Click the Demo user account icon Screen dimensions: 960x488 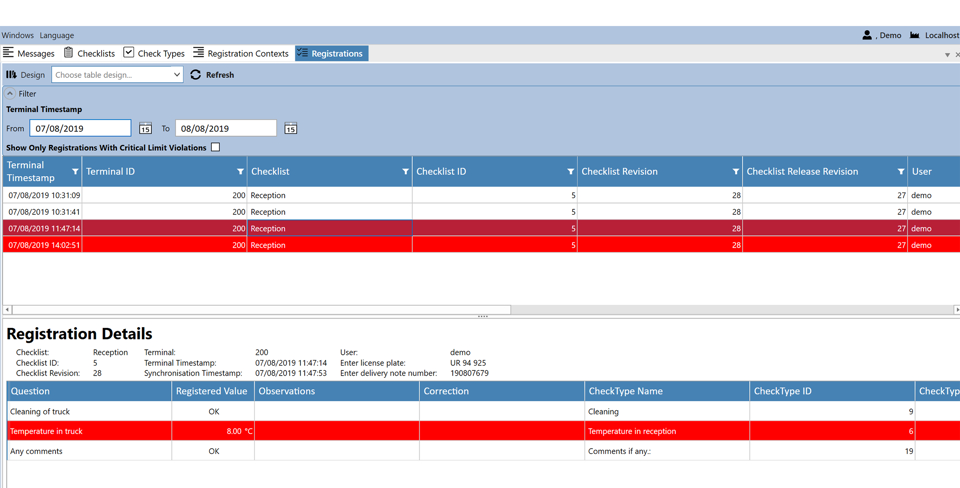(867, 35)
